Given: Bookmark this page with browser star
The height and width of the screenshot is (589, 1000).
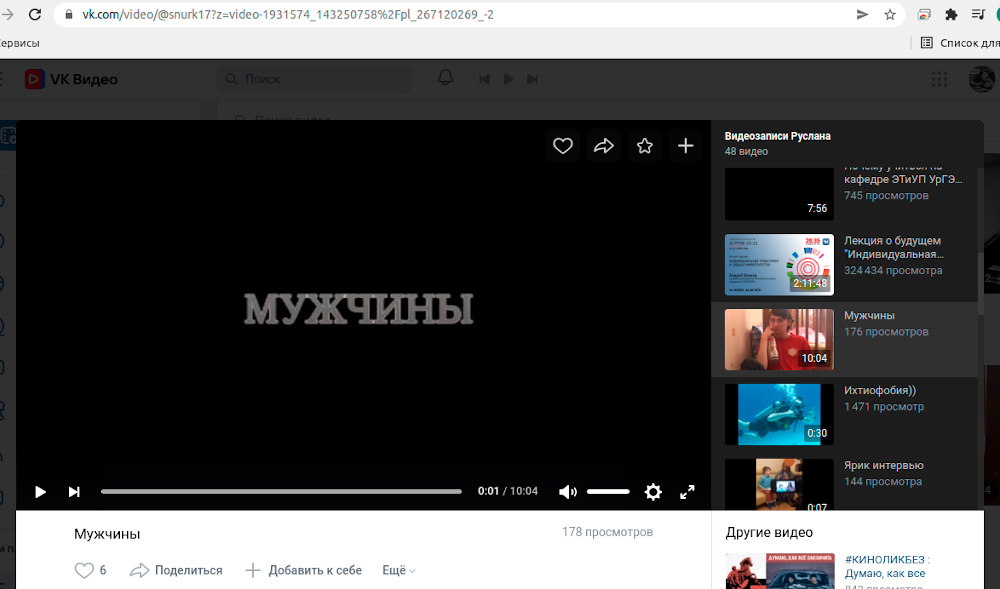Looking at the screenshot, I should point(889,15).
